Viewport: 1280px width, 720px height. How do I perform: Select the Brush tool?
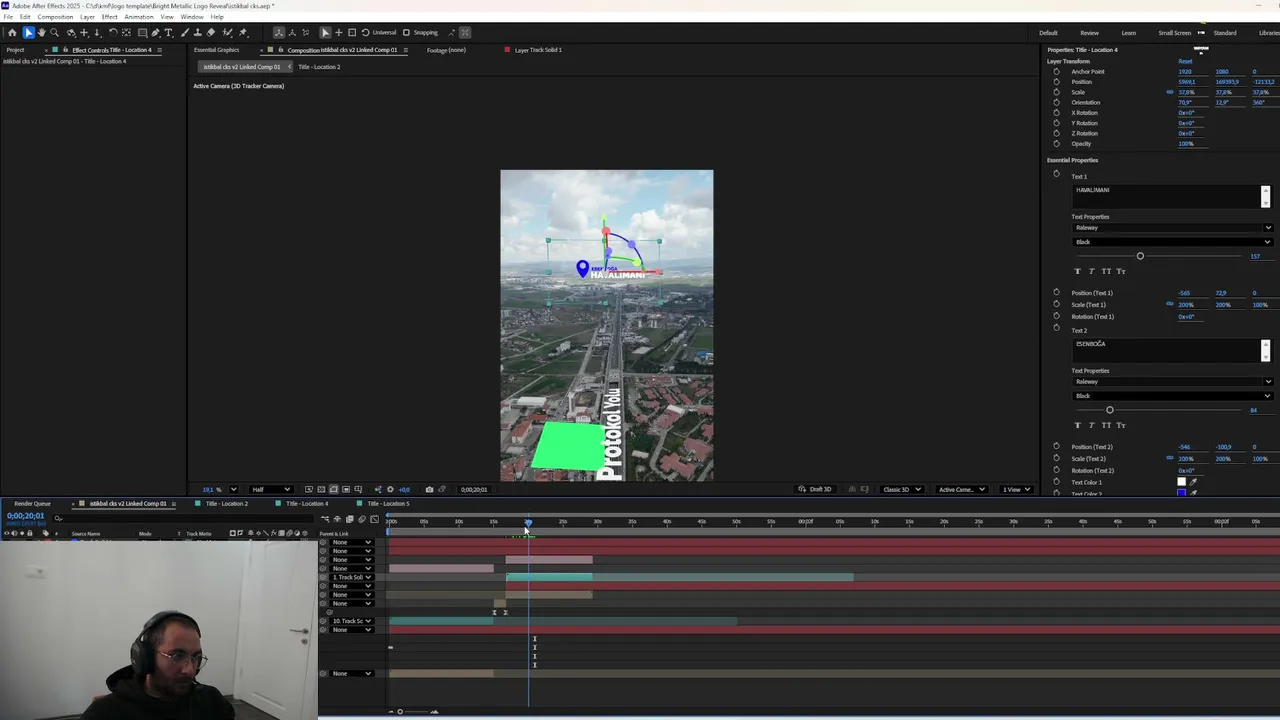click(x=185, y=32)
